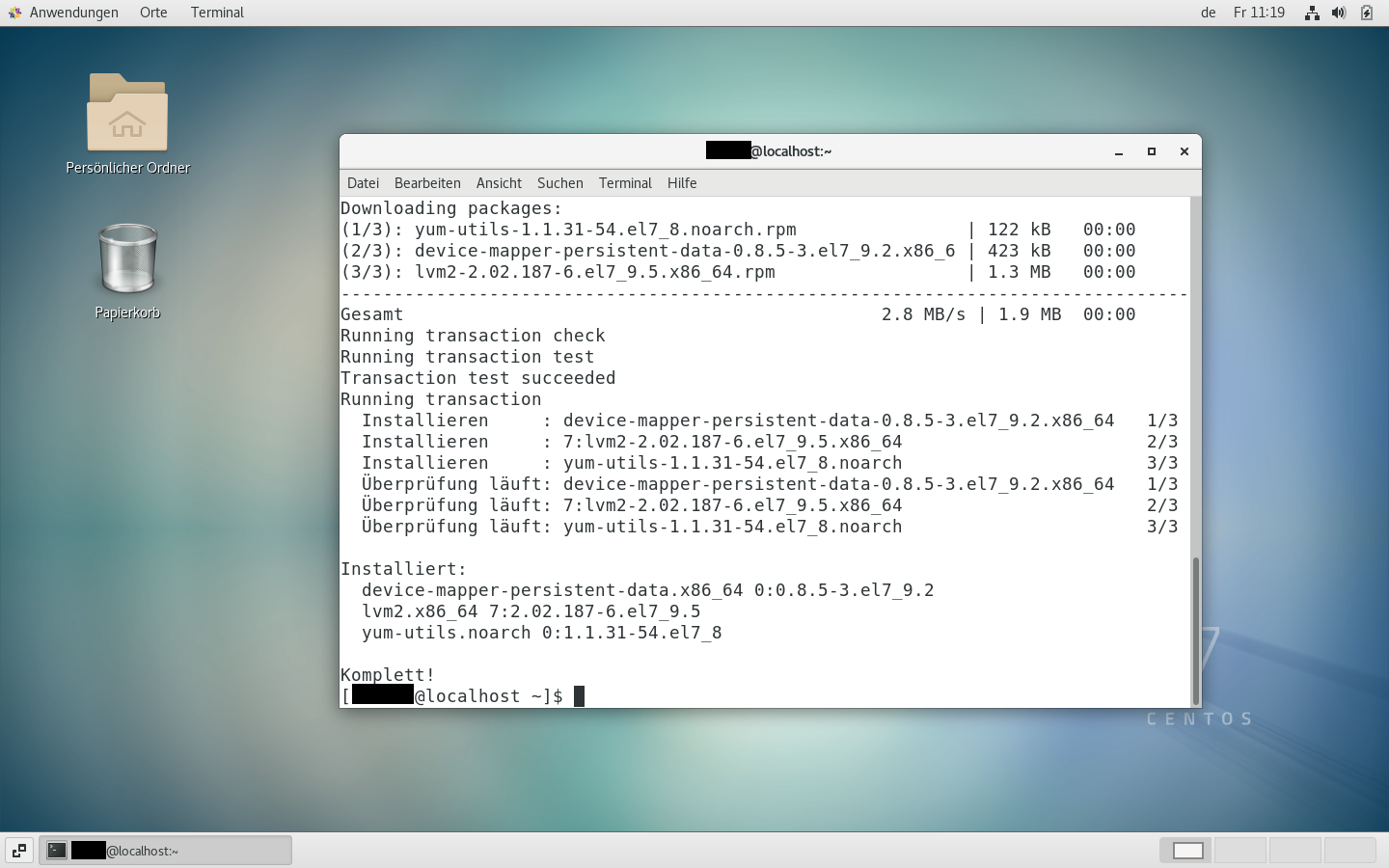Open the Persönlicher Ordner desktop folder icon
This screenshot has width=1389, height=868.
click(x=127, y=113)
